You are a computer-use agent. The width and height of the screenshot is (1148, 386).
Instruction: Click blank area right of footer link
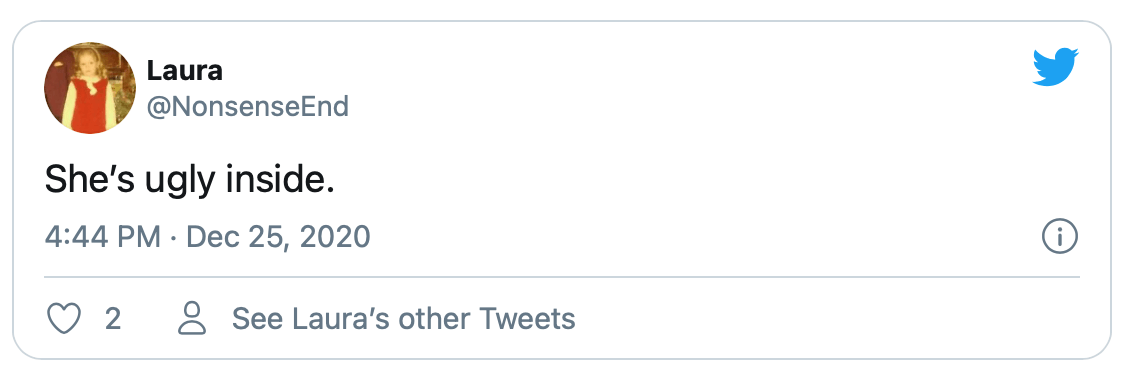click(x=827, y=319)
